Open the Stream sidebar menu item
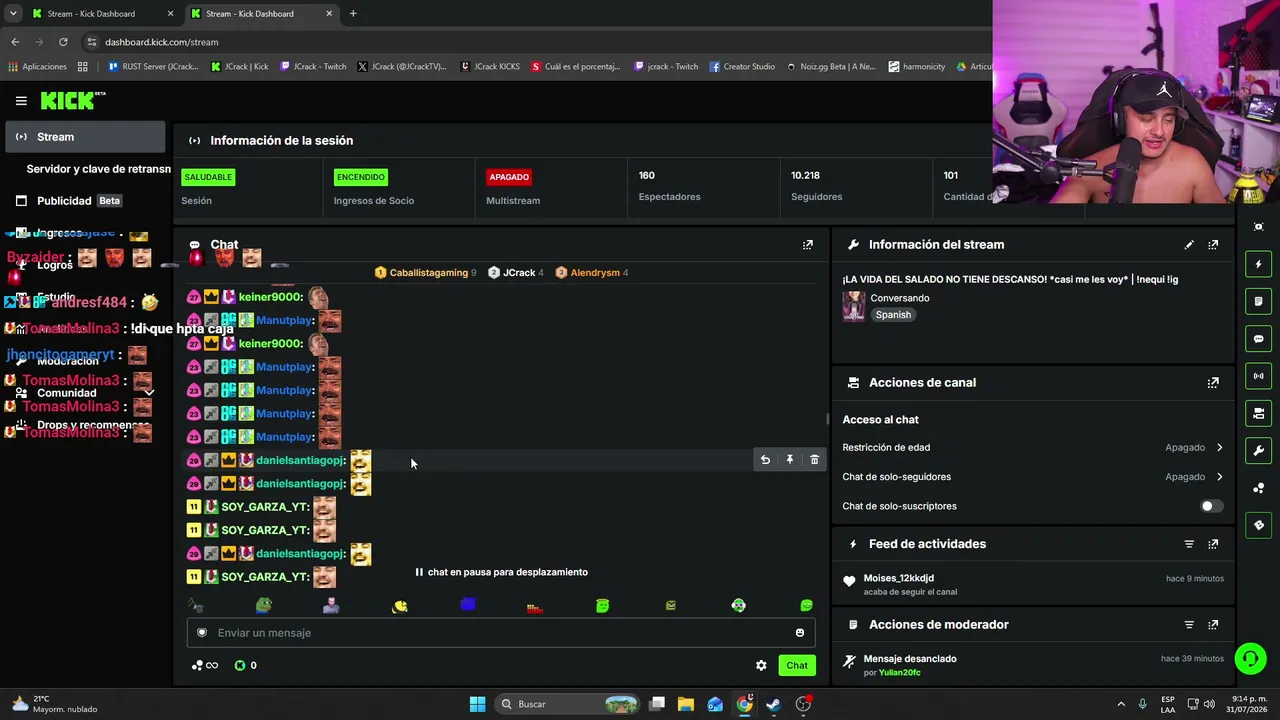Screen dimensions: 1280x720 pos(85,137)
